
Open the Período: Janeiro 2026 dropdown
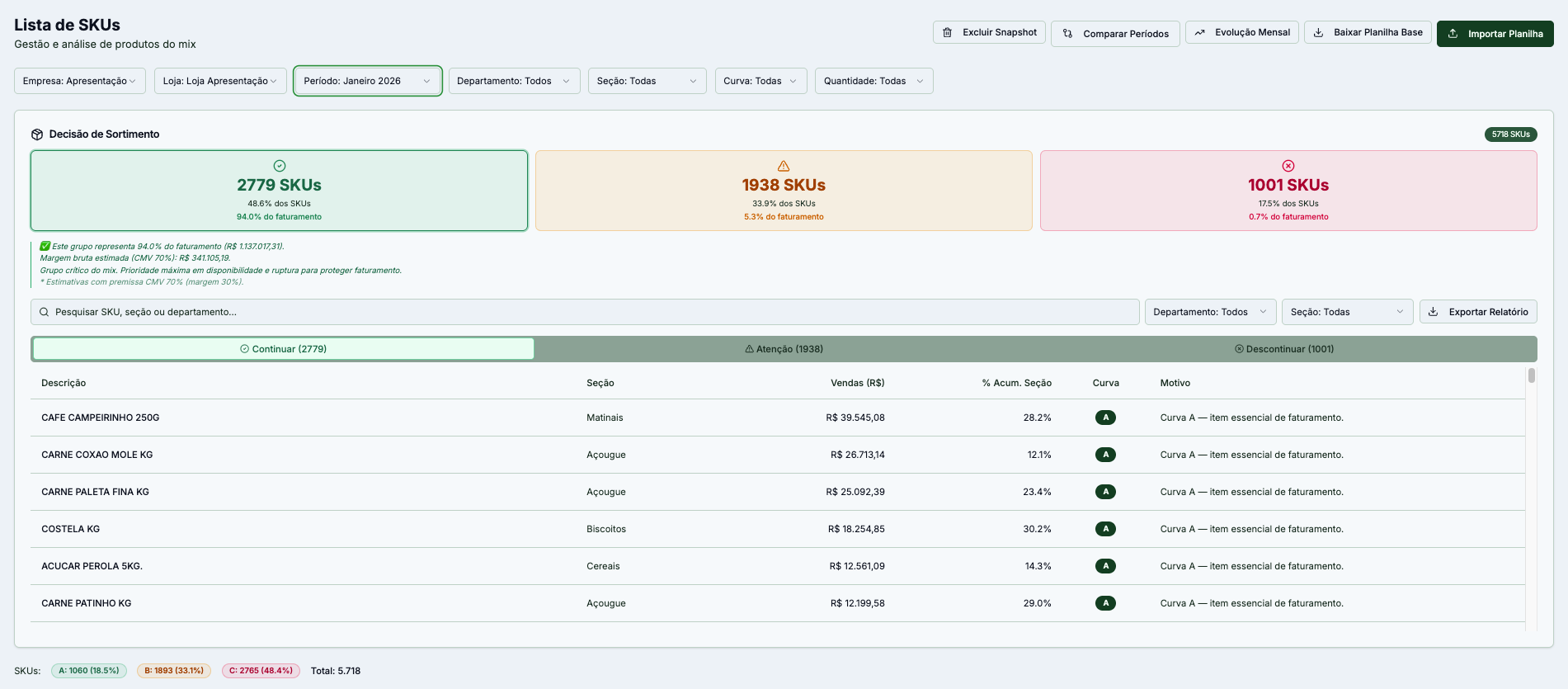click(368, 81)
